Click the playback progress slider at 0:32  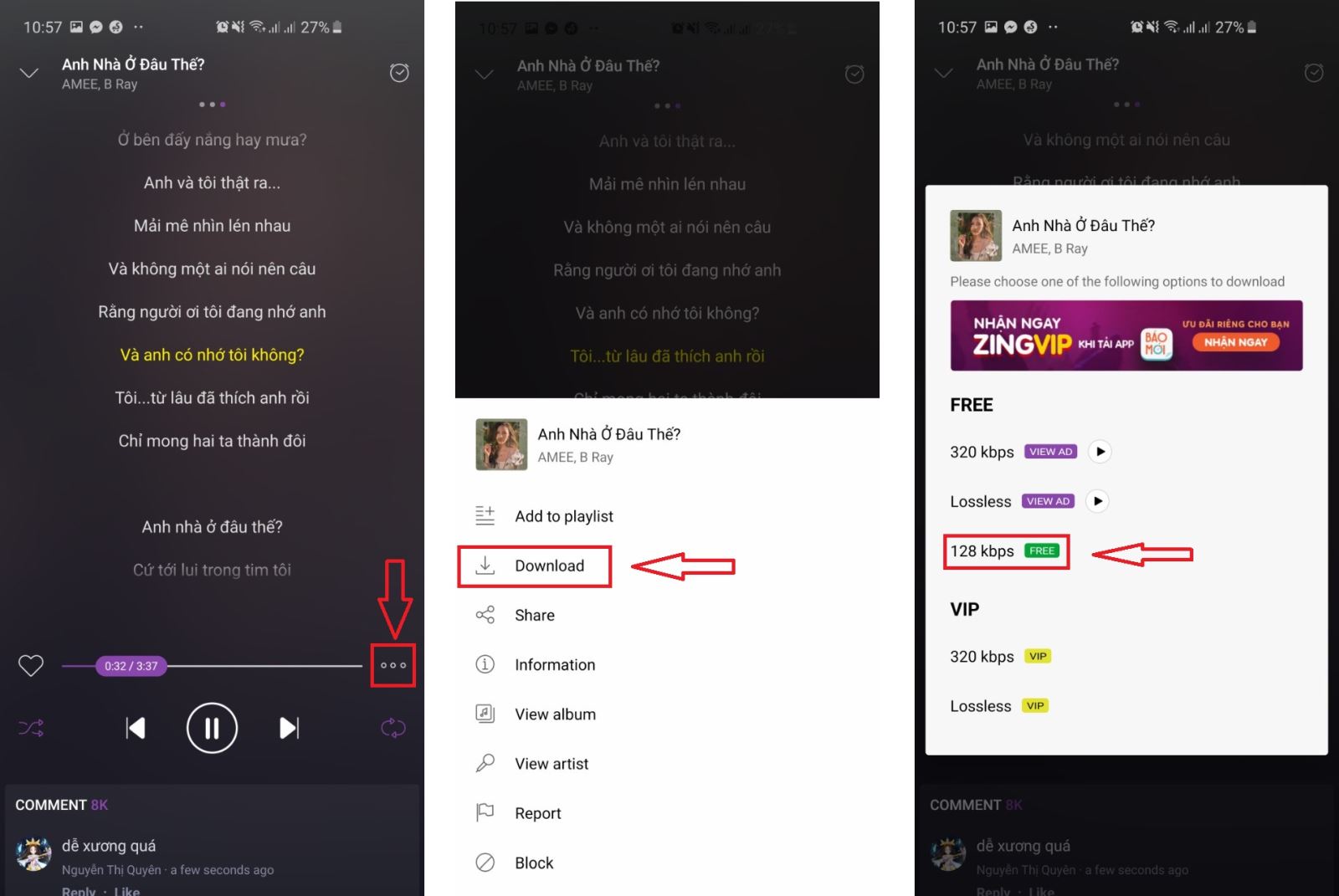pos(131,666)
